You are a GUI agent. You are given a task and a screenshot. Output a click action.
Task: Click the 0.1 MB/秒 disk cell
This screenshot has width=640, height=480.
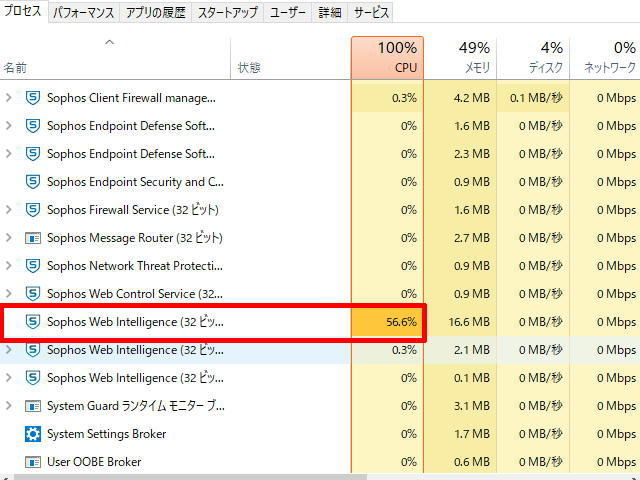coord(533,98)
